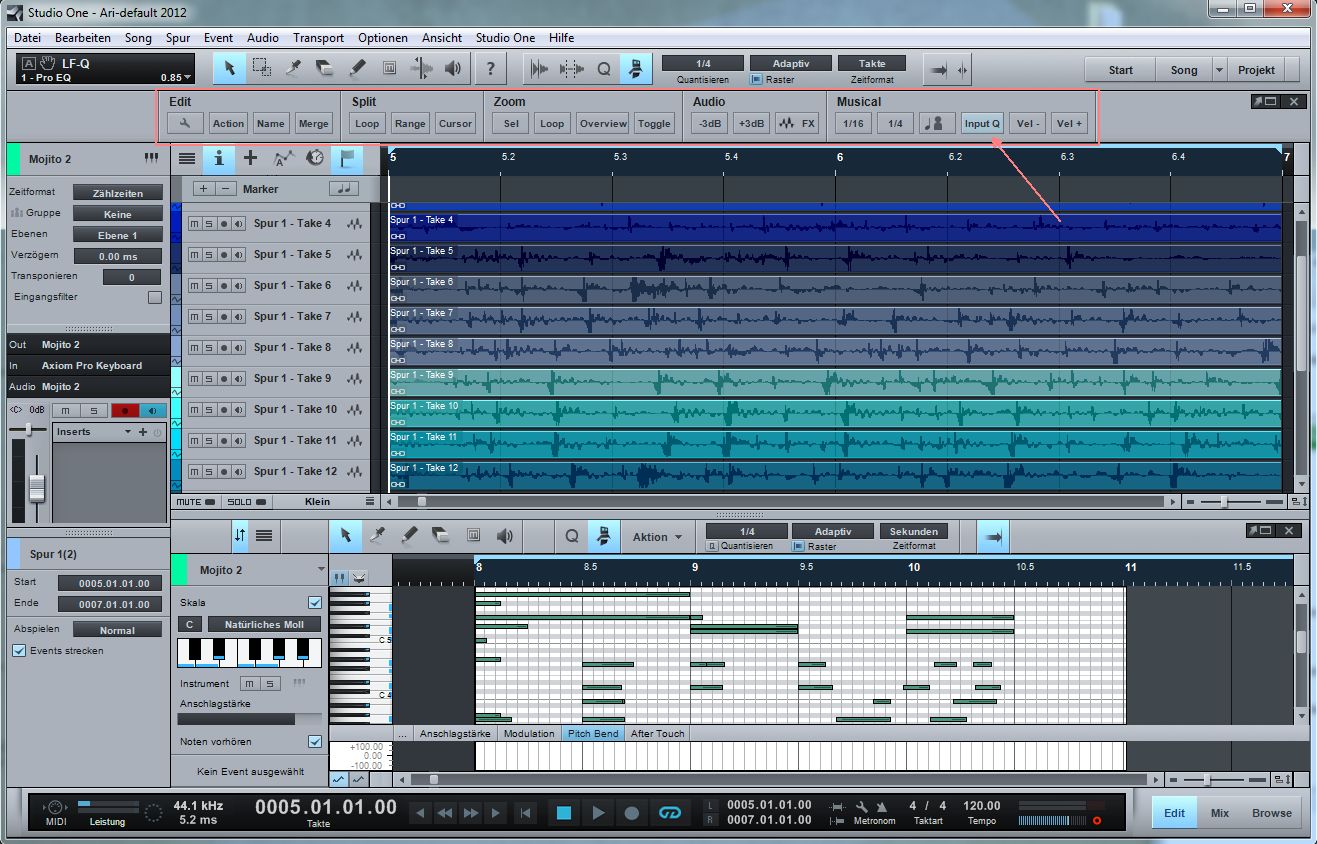The image size is (1317, 844).
Task: Click the question mark help icon
Action: tap(490, 68)
